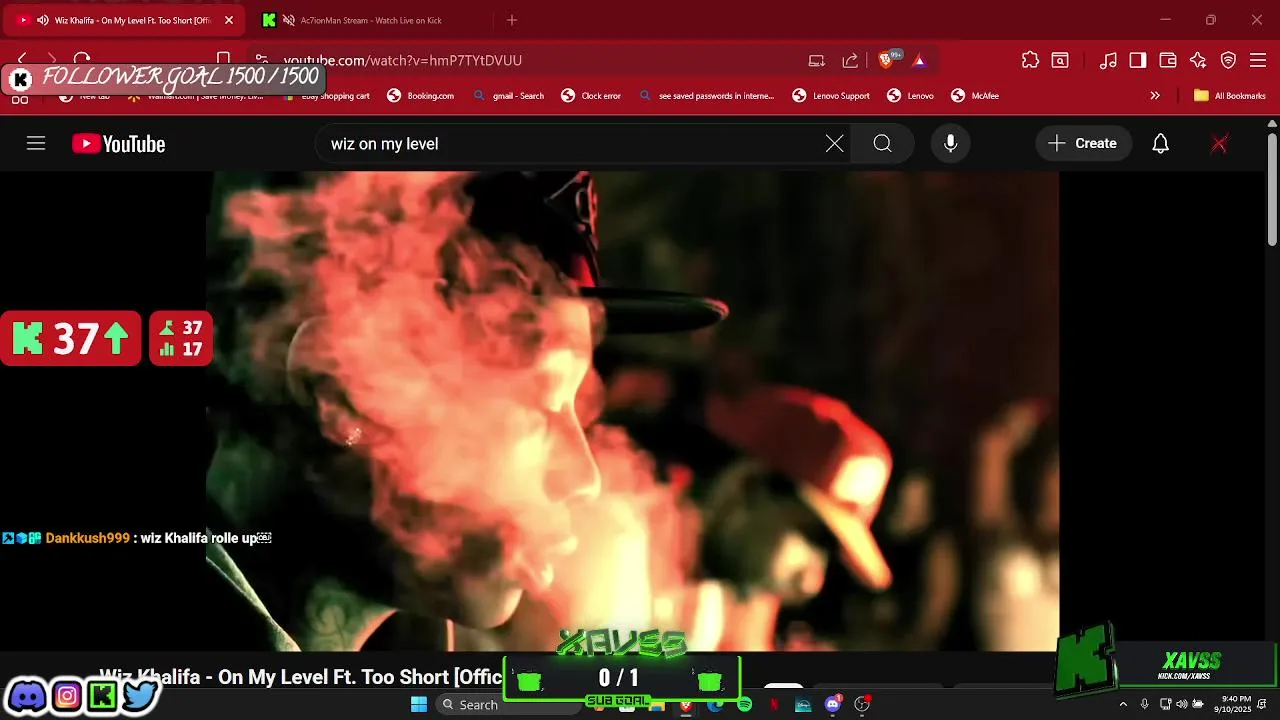Start voice search with microphone
The width and height of the screenshot is (1280, 720).
(950, 144)
